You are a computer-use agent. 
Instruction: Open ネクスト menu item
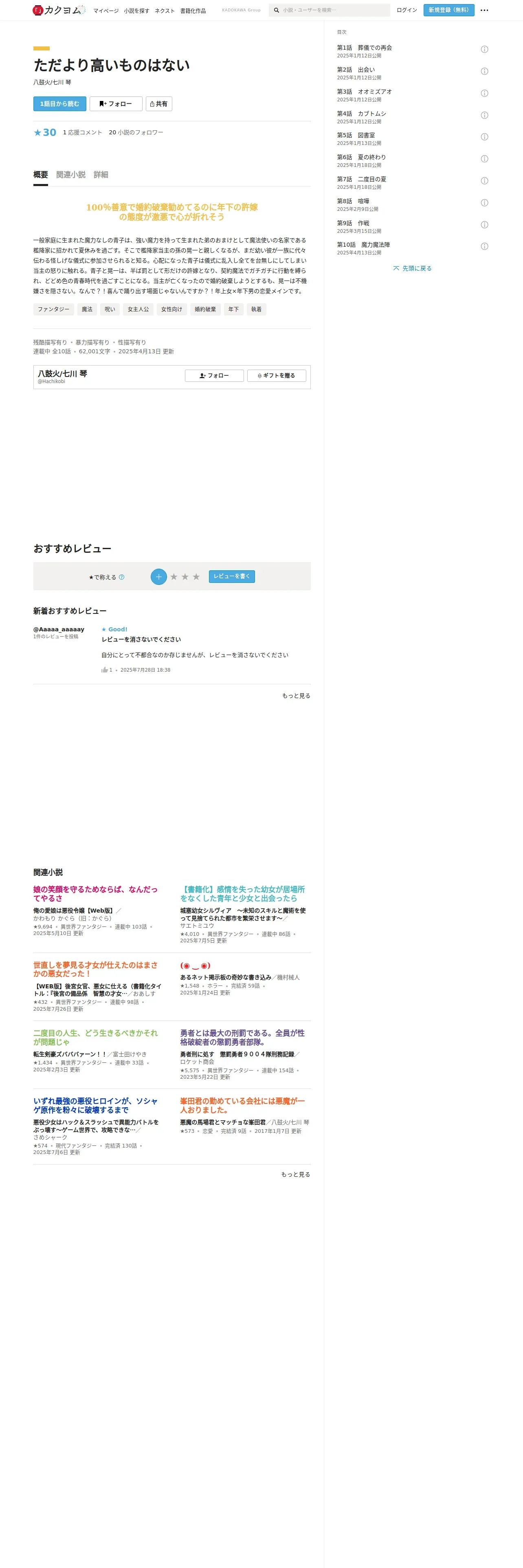(x=165, y=11)
